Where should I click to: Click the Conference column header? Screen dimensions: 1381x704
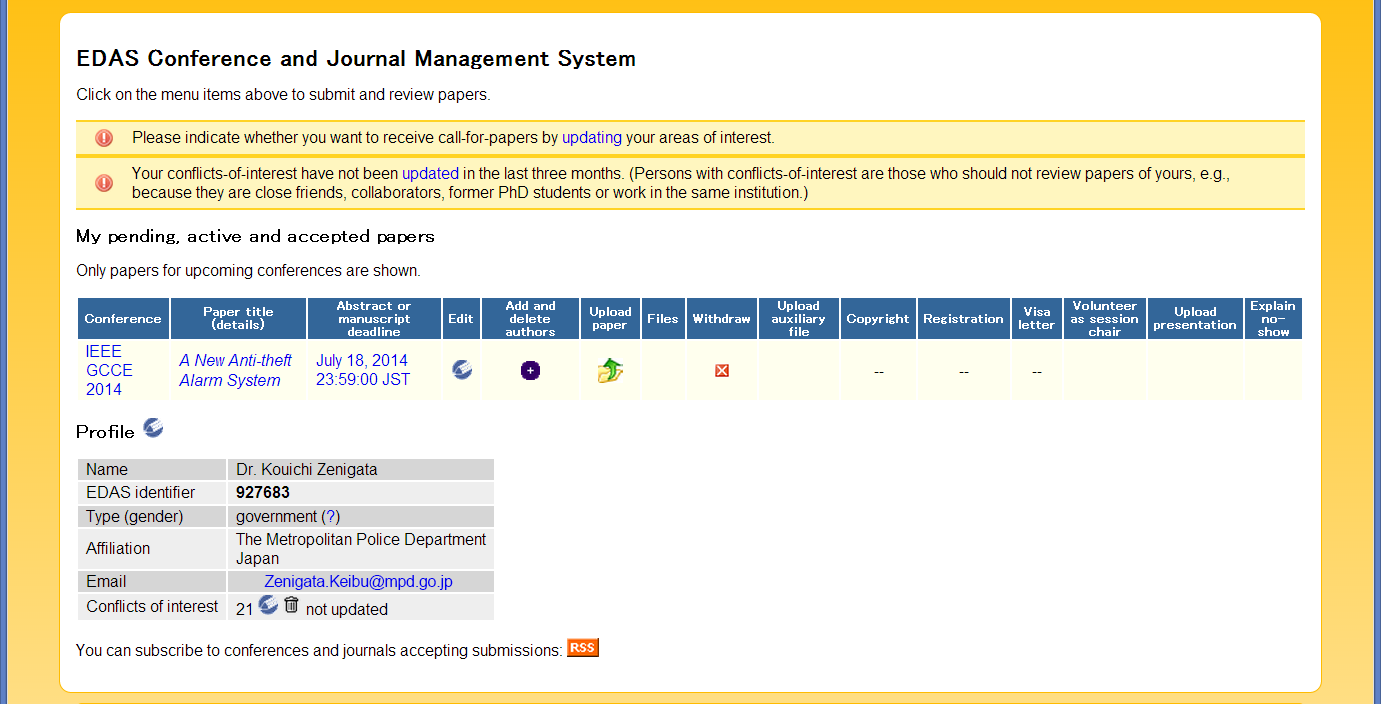point(123,319)
